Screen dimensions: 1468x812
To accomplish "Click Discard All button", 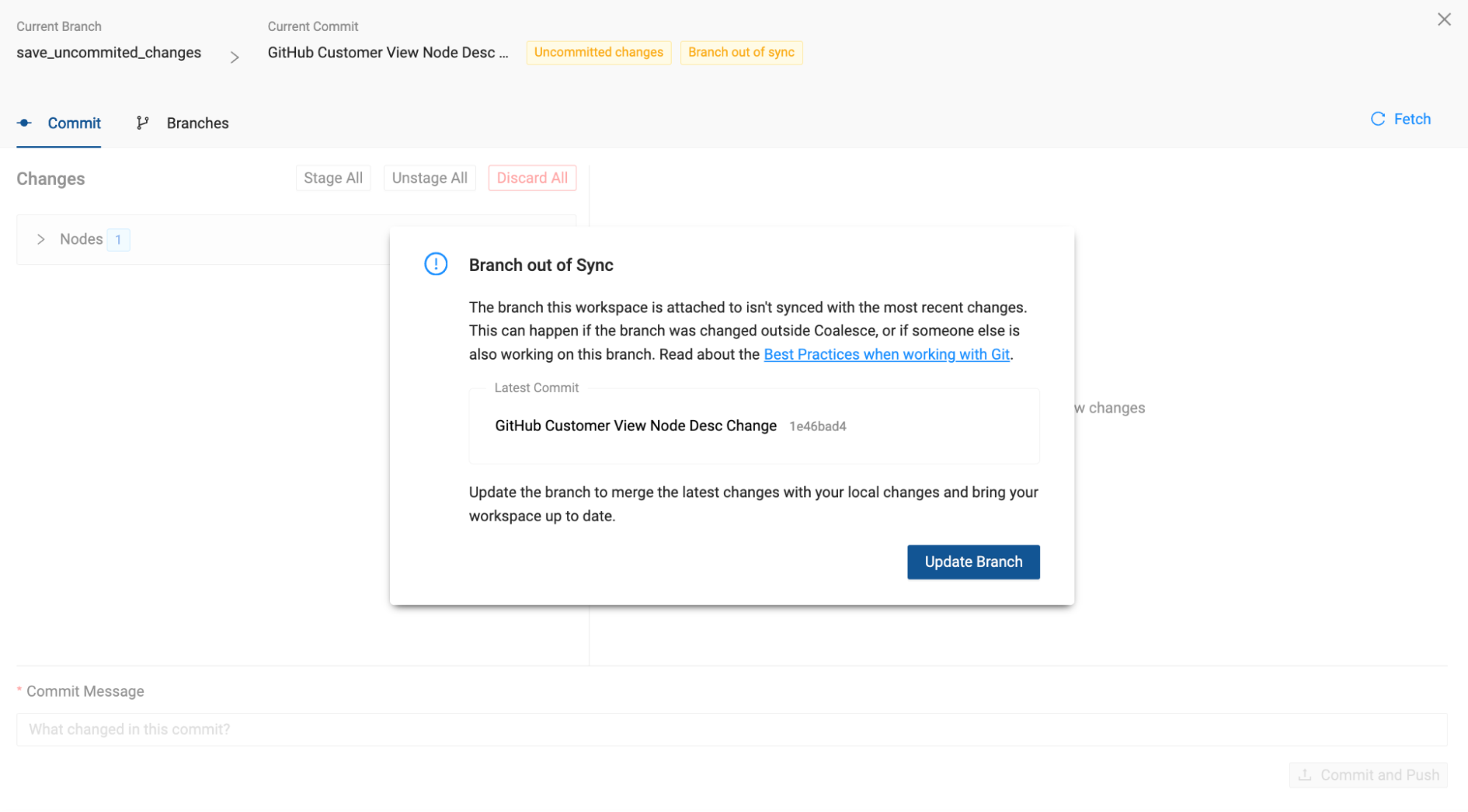I will [x=532, y=178].
